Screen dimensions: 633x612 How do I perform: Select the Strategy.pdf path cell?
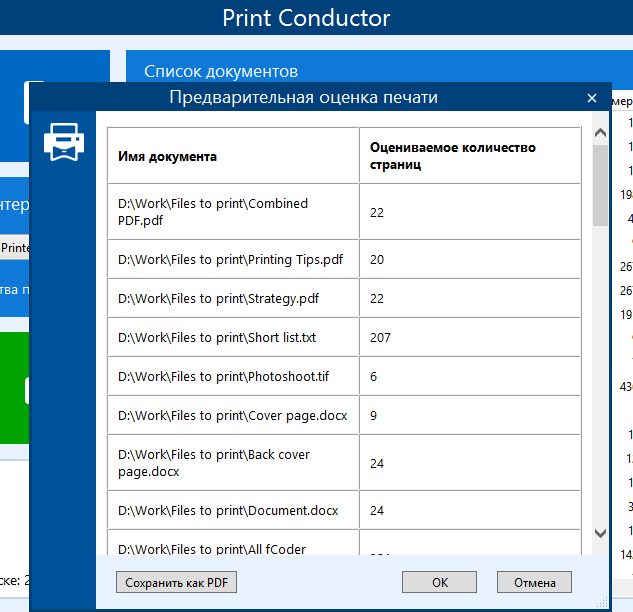pos(233,298)
